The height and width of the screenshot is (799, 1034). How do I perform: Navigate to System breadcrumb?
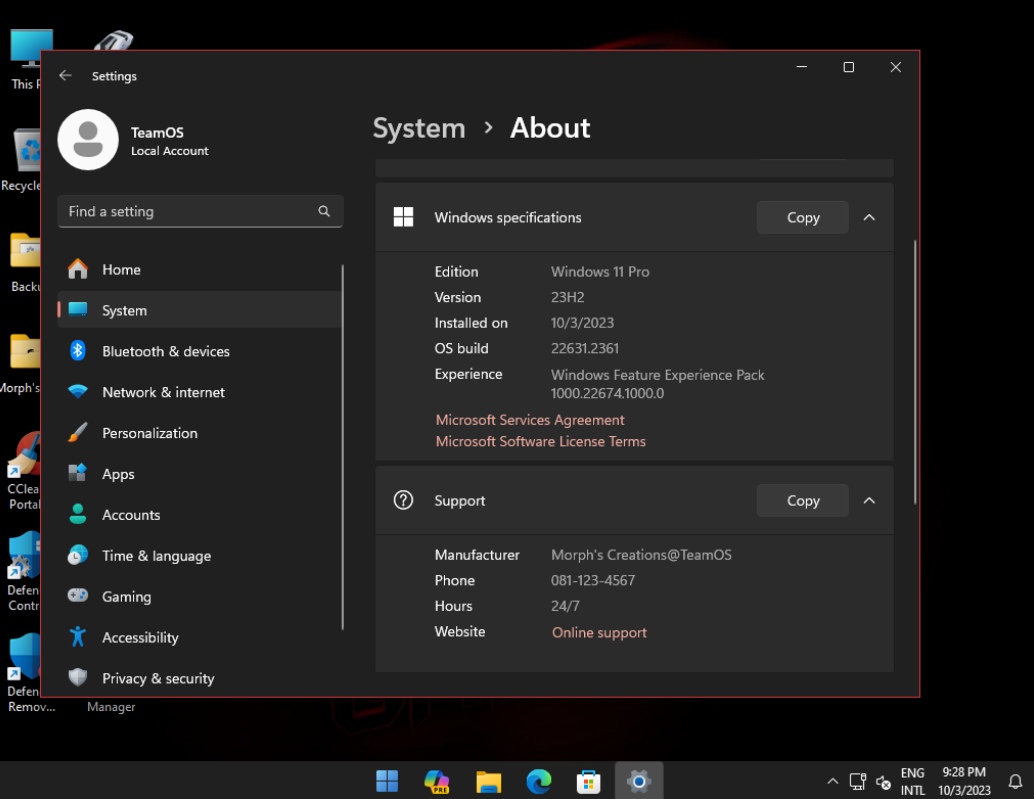pyautogui.click(x=419, y=128)
